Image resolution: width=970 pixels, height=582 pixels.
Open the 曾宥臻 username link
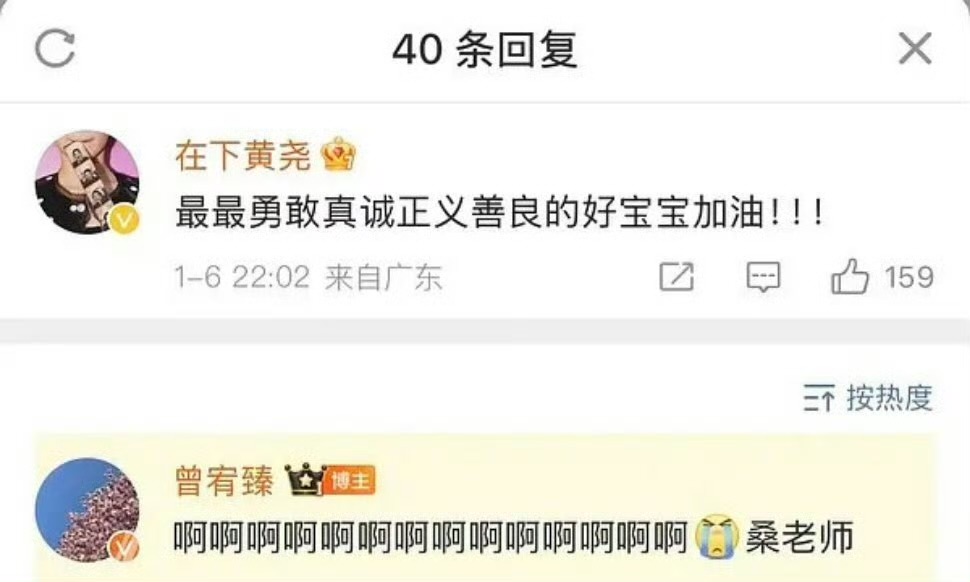pos(224,481)
